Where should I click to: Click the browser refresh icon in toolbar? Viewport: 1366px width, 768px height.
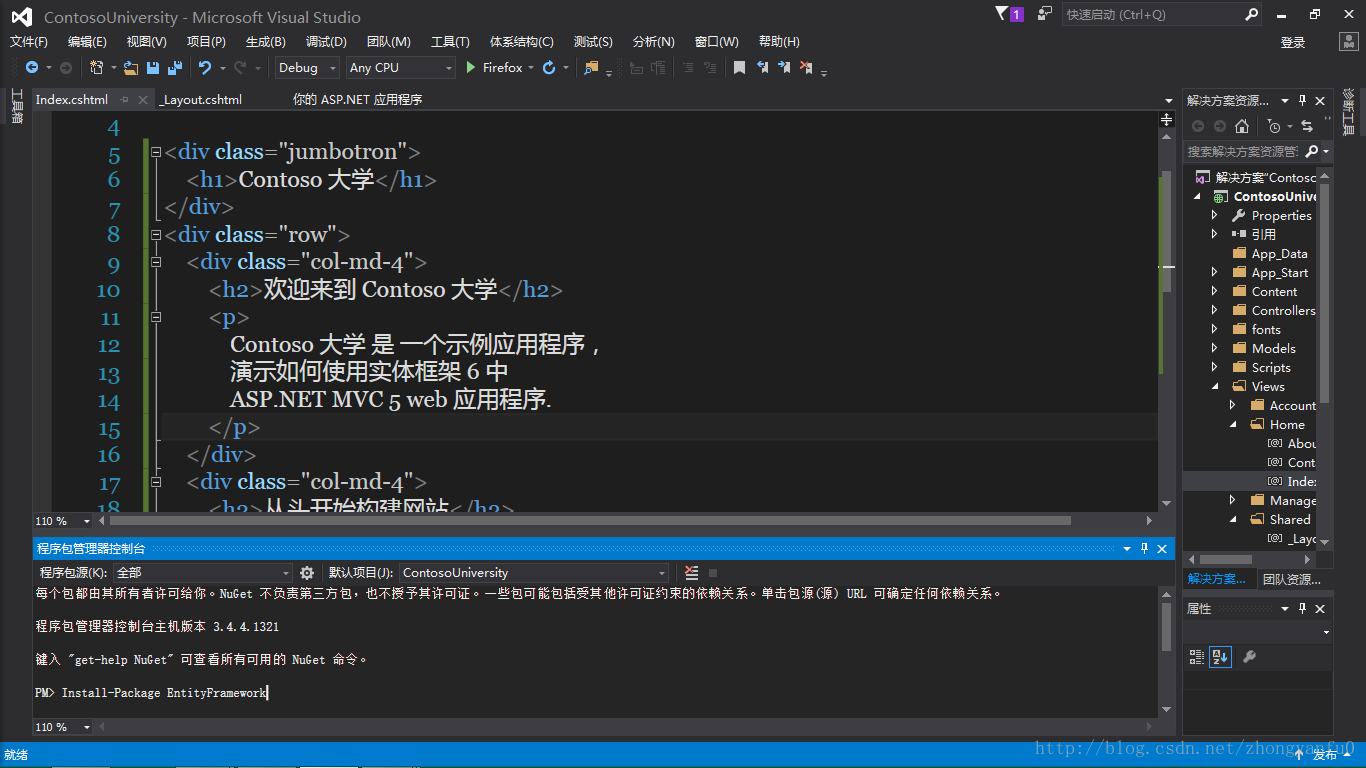pyautogui.click(x=549, y=68)
